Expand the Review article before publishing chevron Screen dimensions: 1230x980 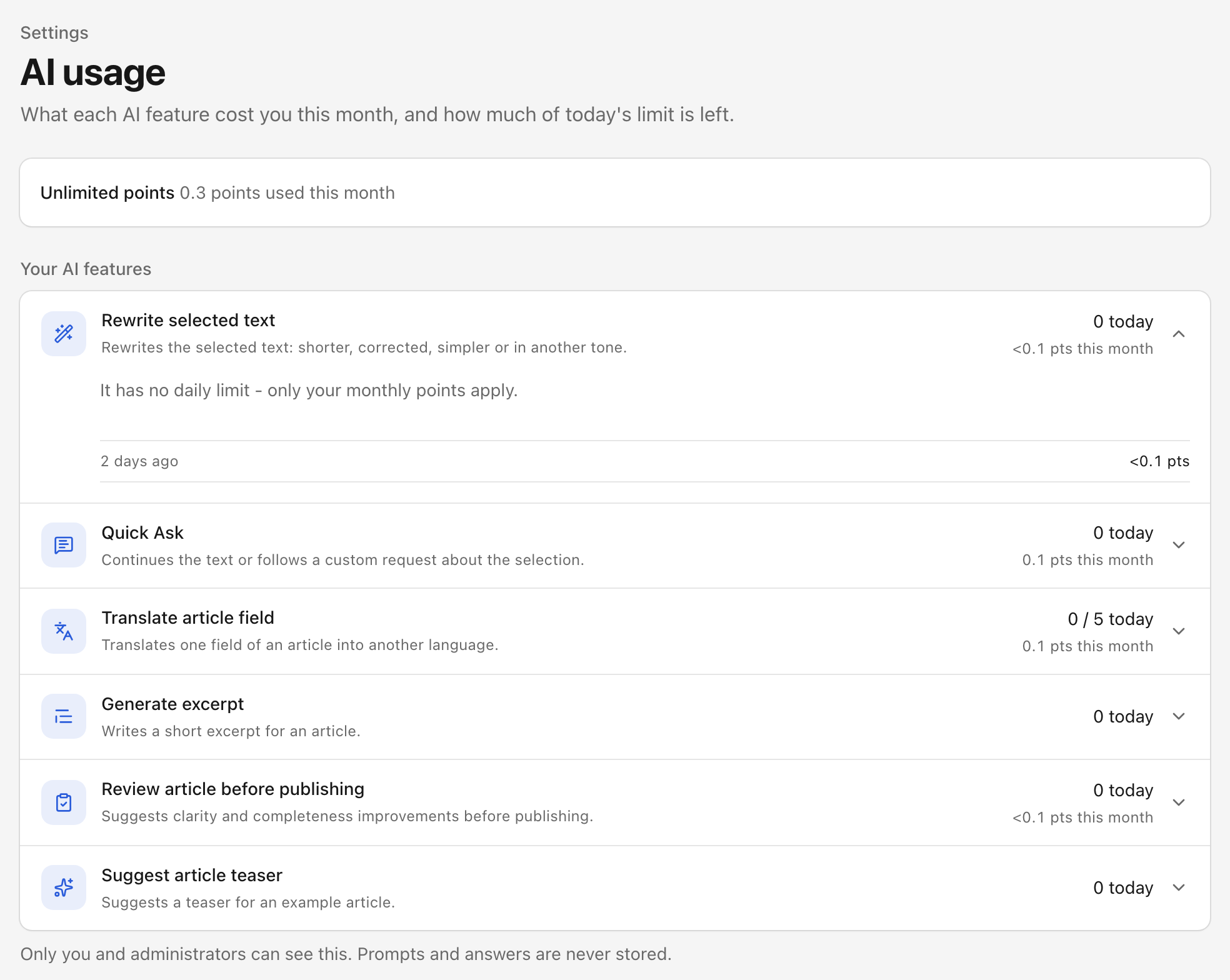(1179, 802)
